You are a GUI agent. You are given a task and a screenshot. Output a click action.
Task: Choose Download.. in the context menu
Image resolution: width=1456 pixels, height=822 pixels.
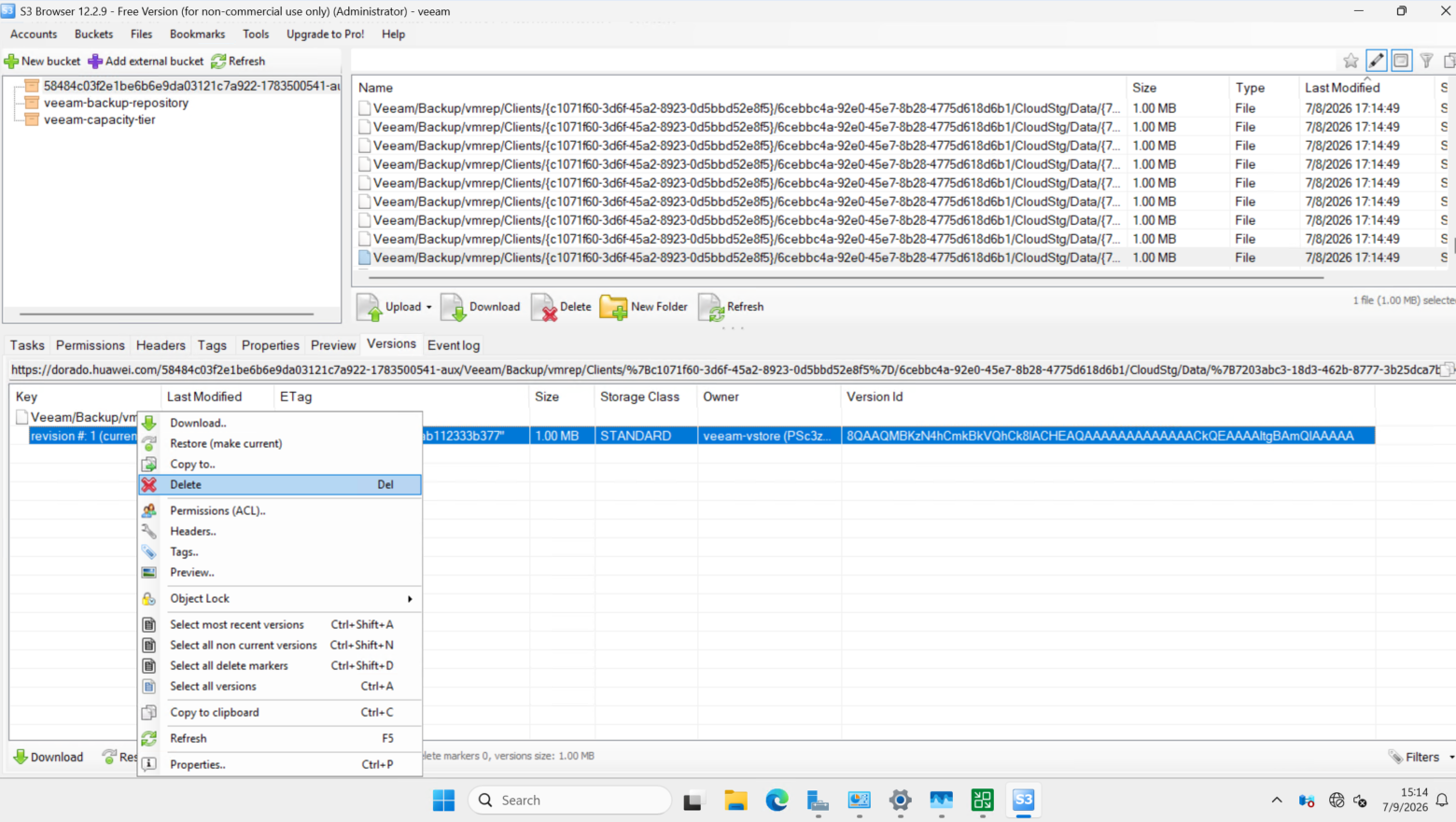(280, 424)
